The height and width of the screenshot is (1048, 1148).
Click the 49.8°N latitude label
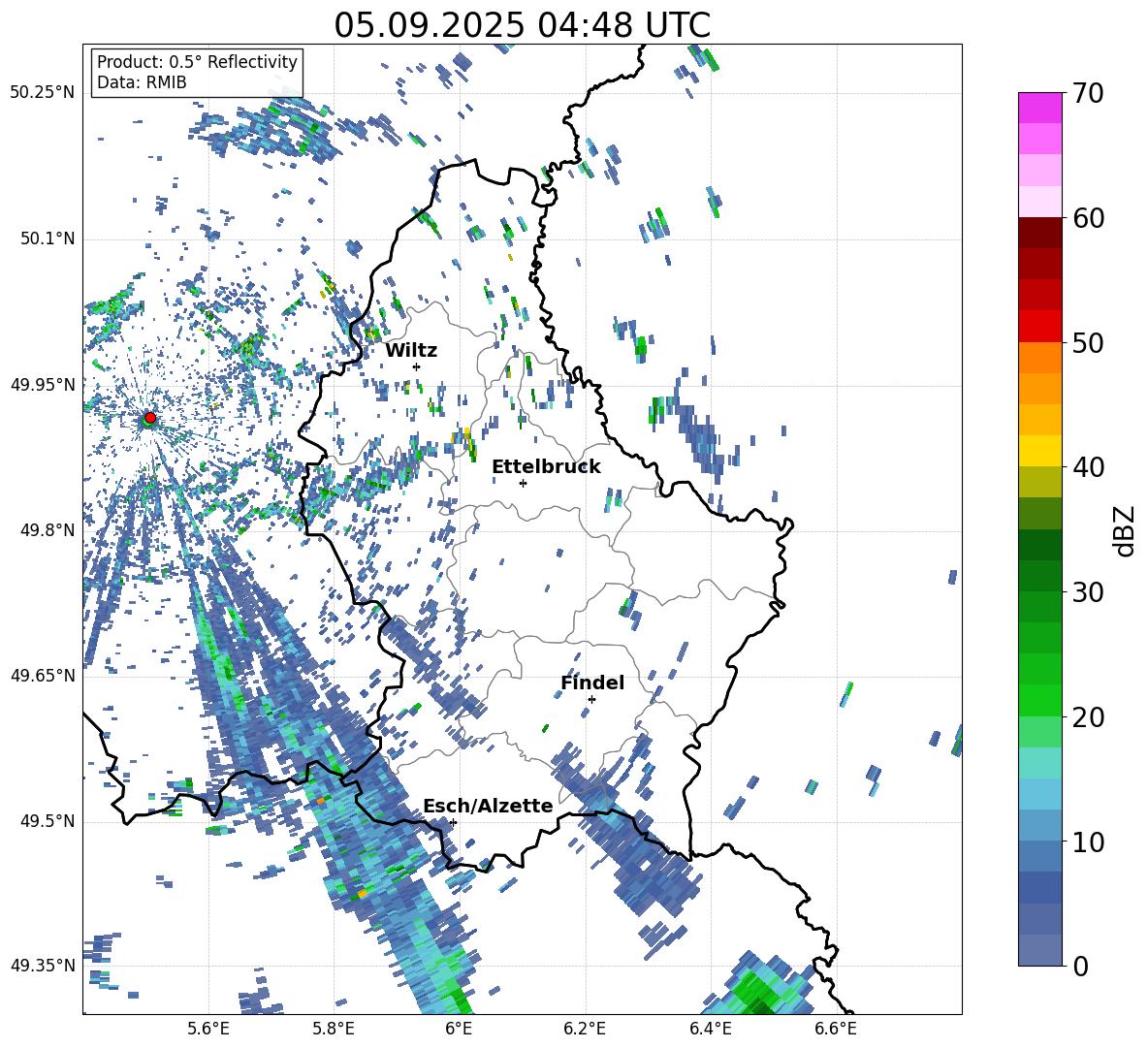[48, 530]
